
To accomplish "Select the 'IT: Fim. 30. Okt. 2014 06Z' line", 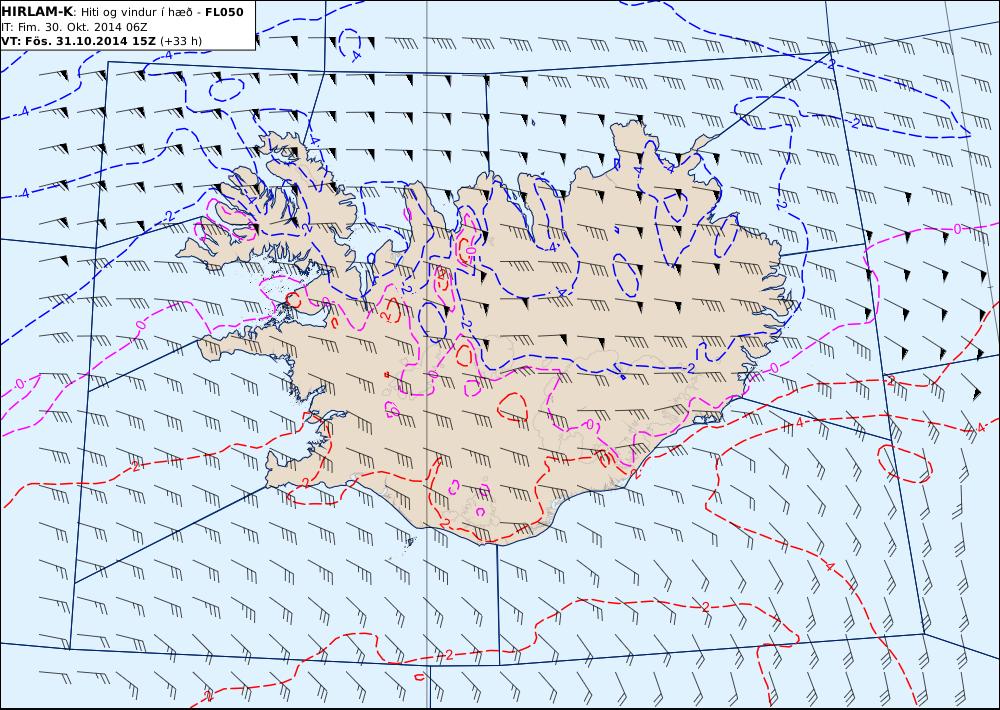I will [74, 27].
